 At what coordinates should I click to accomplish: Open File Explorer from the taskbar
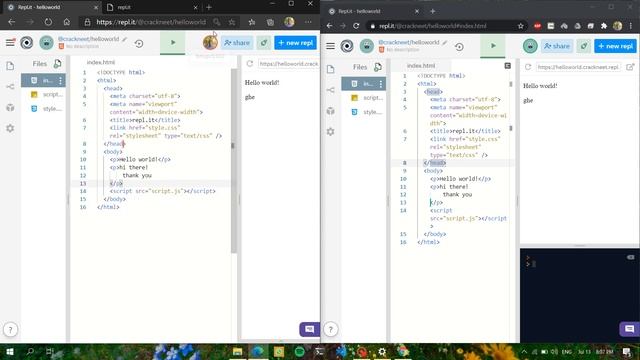[238, 351]
